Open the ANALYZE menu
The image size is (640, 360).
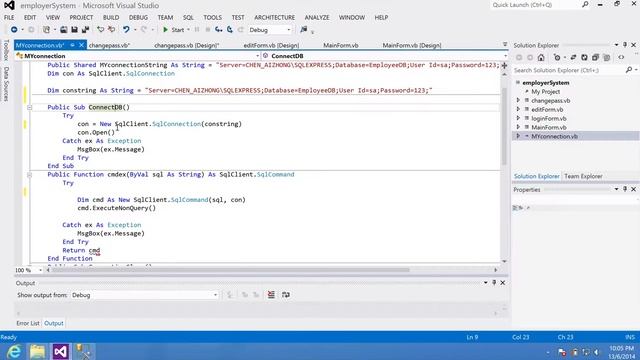317,18
